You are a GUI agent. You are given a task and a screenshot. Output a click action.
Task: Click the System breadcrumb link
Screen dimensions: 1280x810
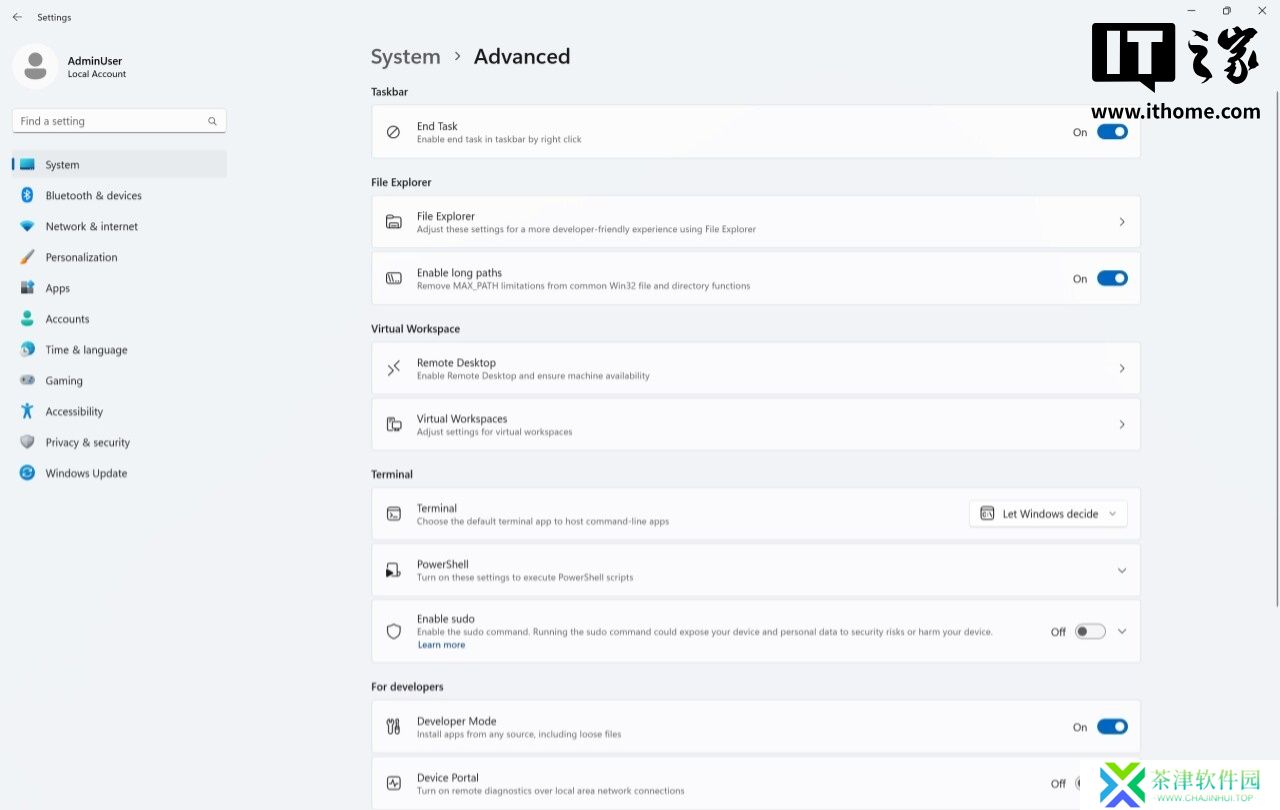[x=405, y=57]
